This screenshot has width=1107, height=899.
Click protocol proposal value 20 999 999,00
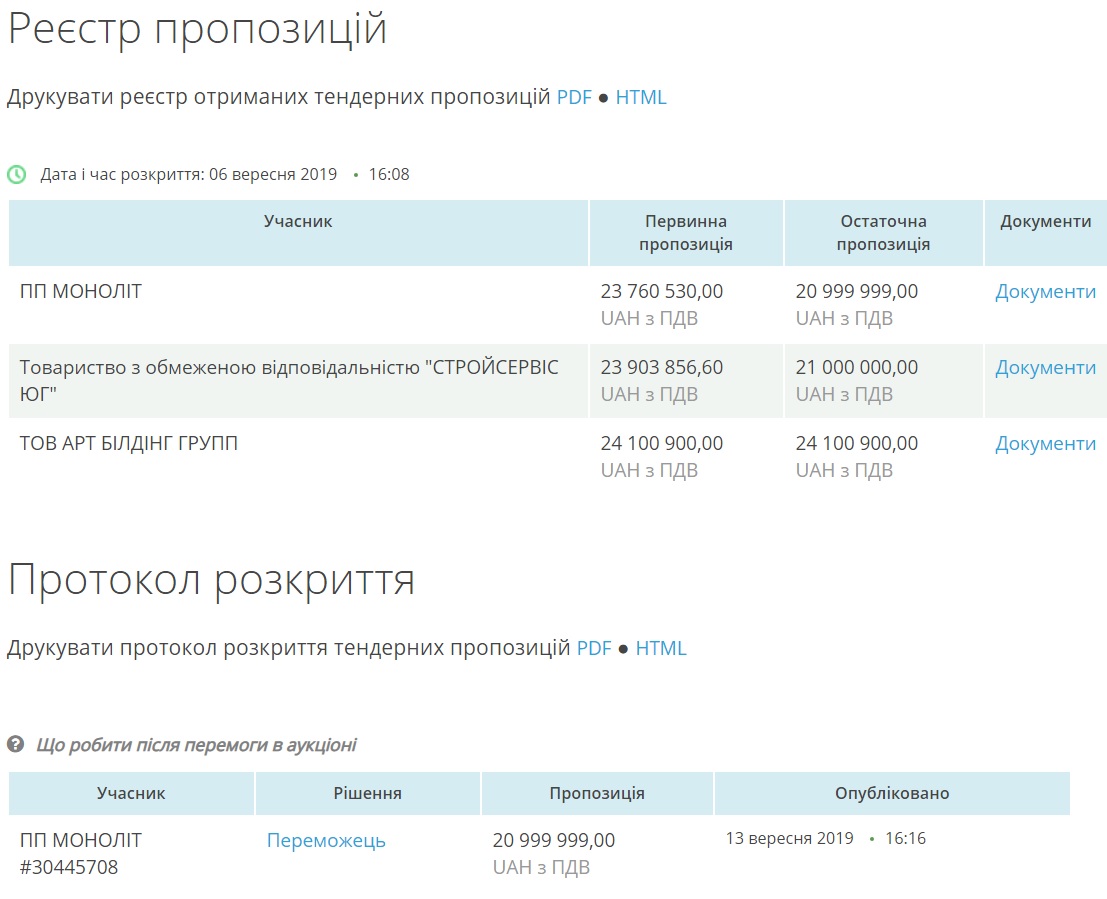[554, 840]
